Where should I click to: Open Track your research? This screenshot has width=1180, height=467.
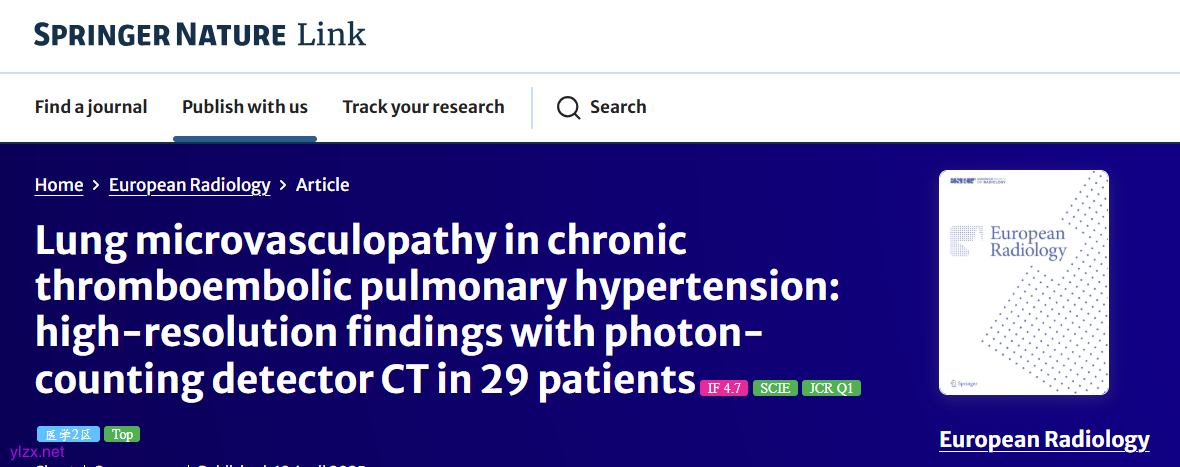423,107
